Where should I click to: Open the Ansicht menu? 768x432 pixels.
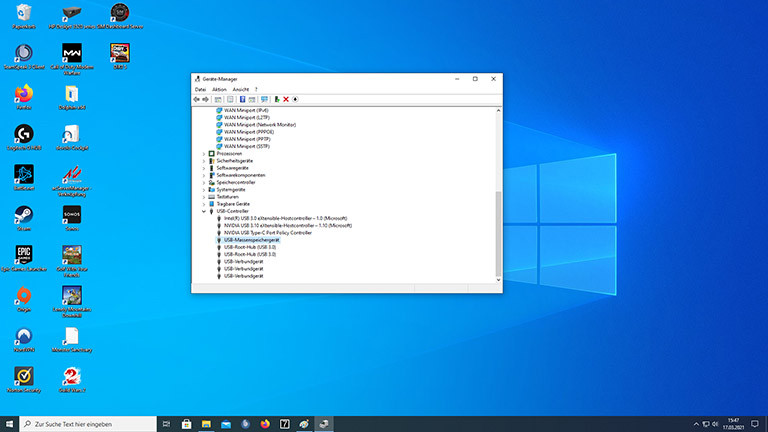pos(241,89)
